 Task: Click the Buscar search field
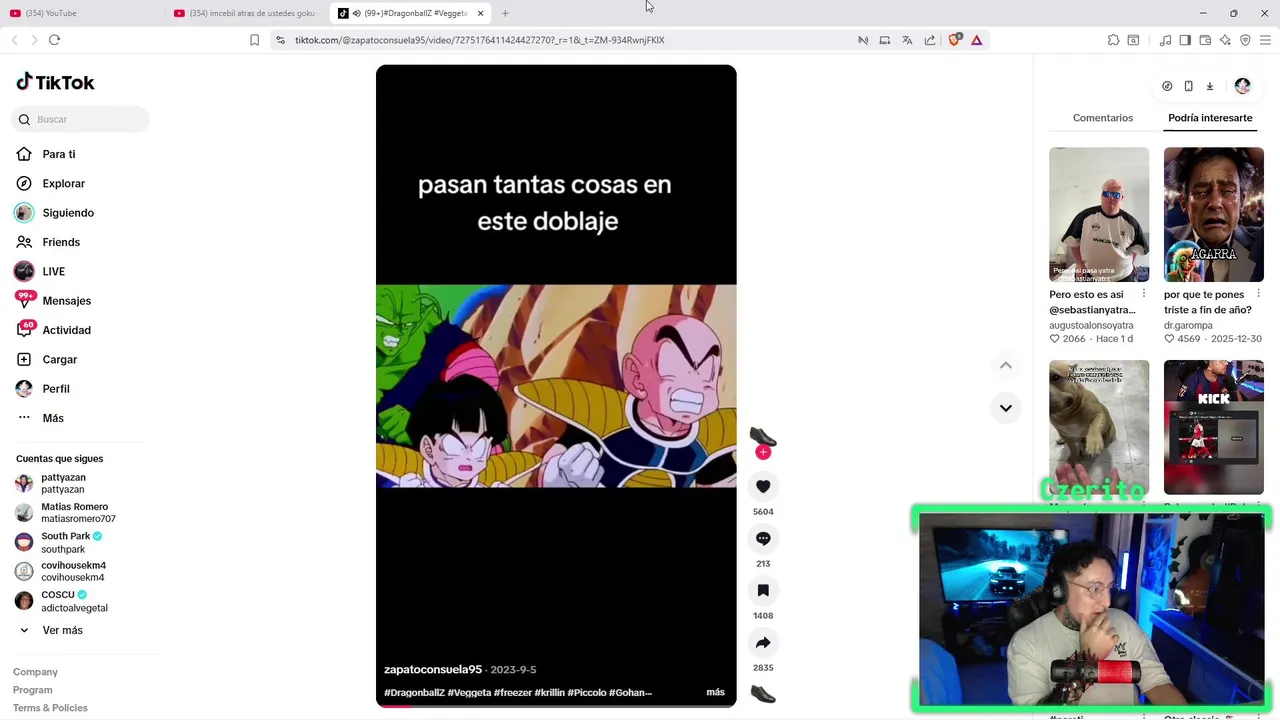coord(81,119)
